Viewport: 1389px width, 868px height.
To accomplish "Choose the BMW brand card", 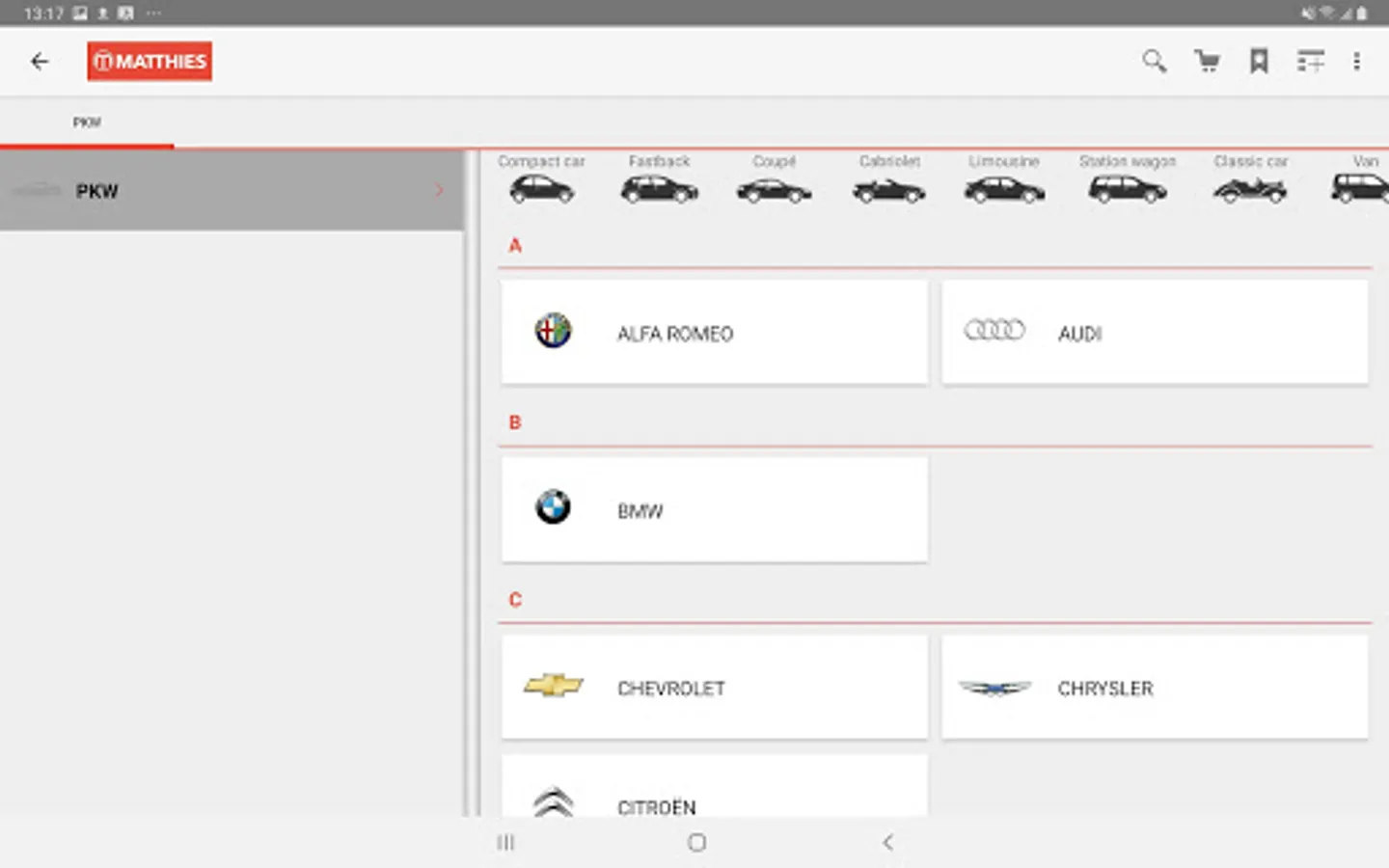I will (715, 510).
